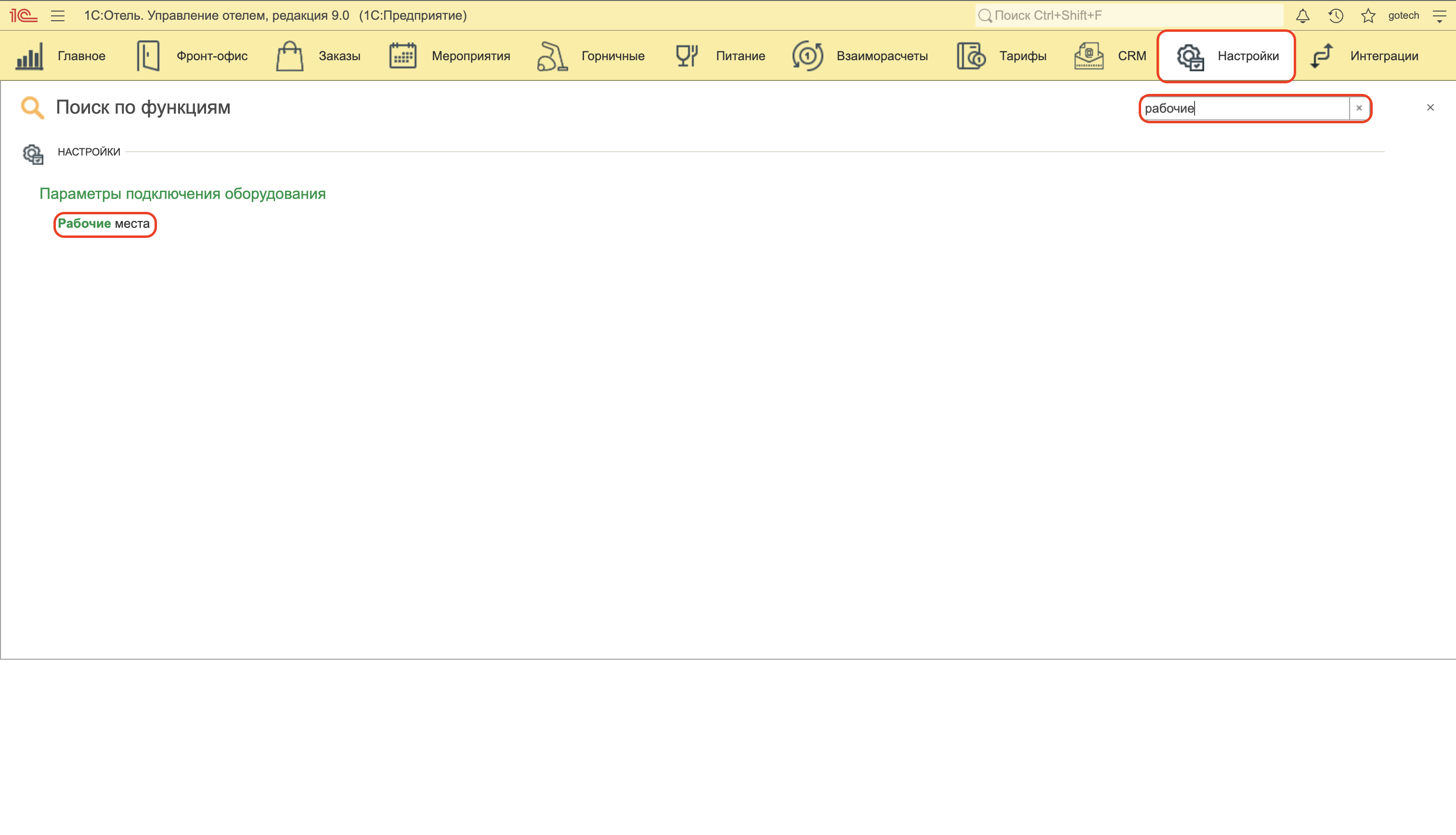Open the Заказы section
The width and height of the screenshot is (1456, 835).
[339, 56]
